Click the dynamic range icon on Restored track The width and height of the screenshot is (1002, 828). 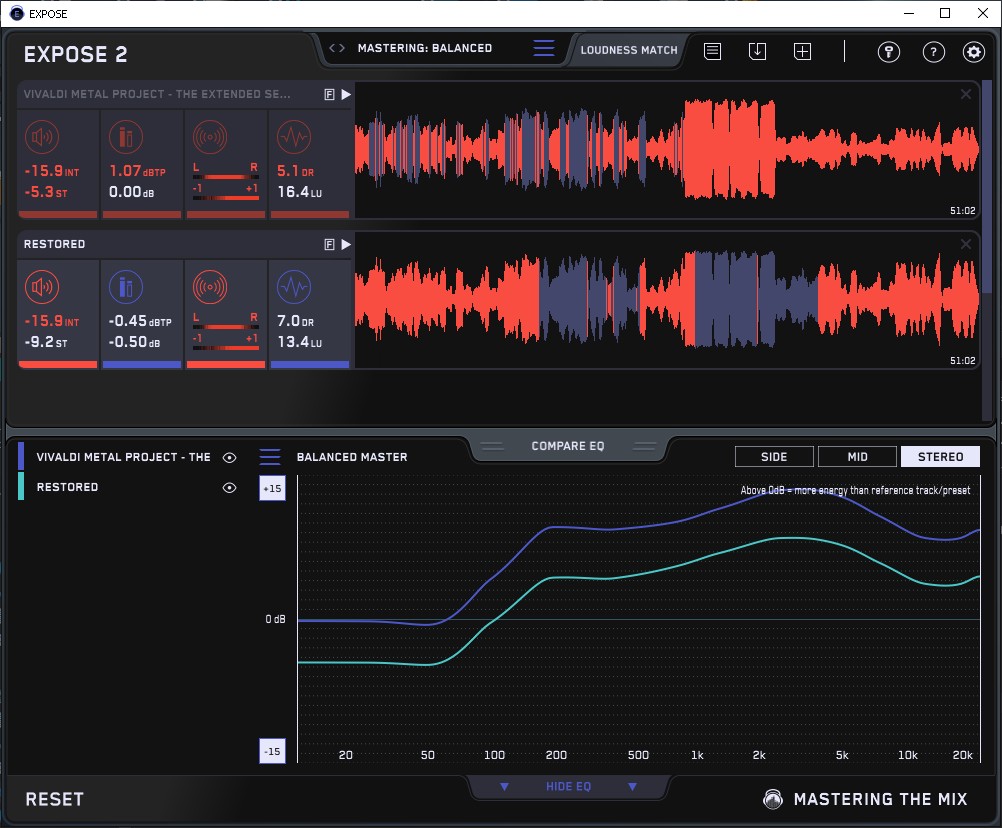294,287
